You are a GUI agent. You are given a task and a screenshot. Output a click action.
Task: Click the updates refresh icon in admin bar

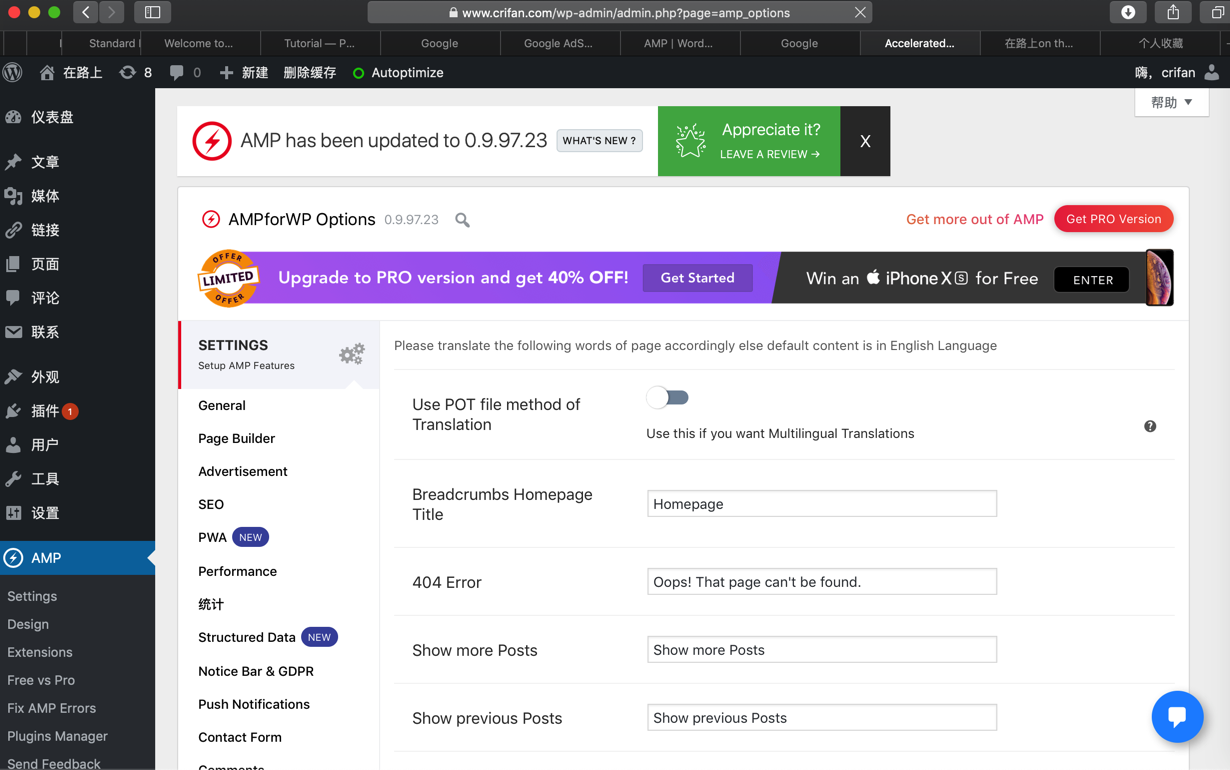coord(127,72)
